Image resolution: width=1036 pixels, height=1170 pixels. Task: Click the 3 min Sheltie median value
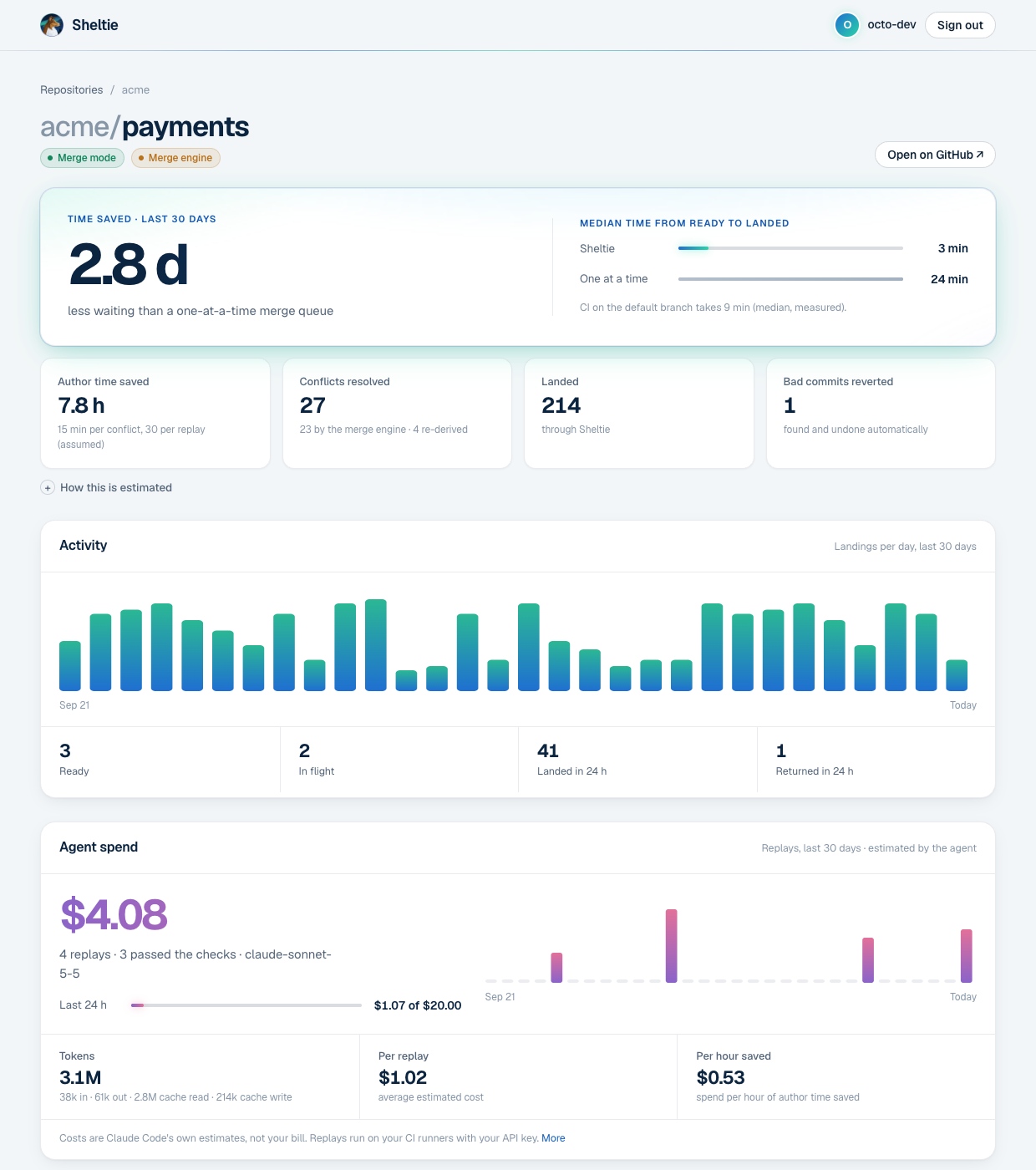click(952, 248)
